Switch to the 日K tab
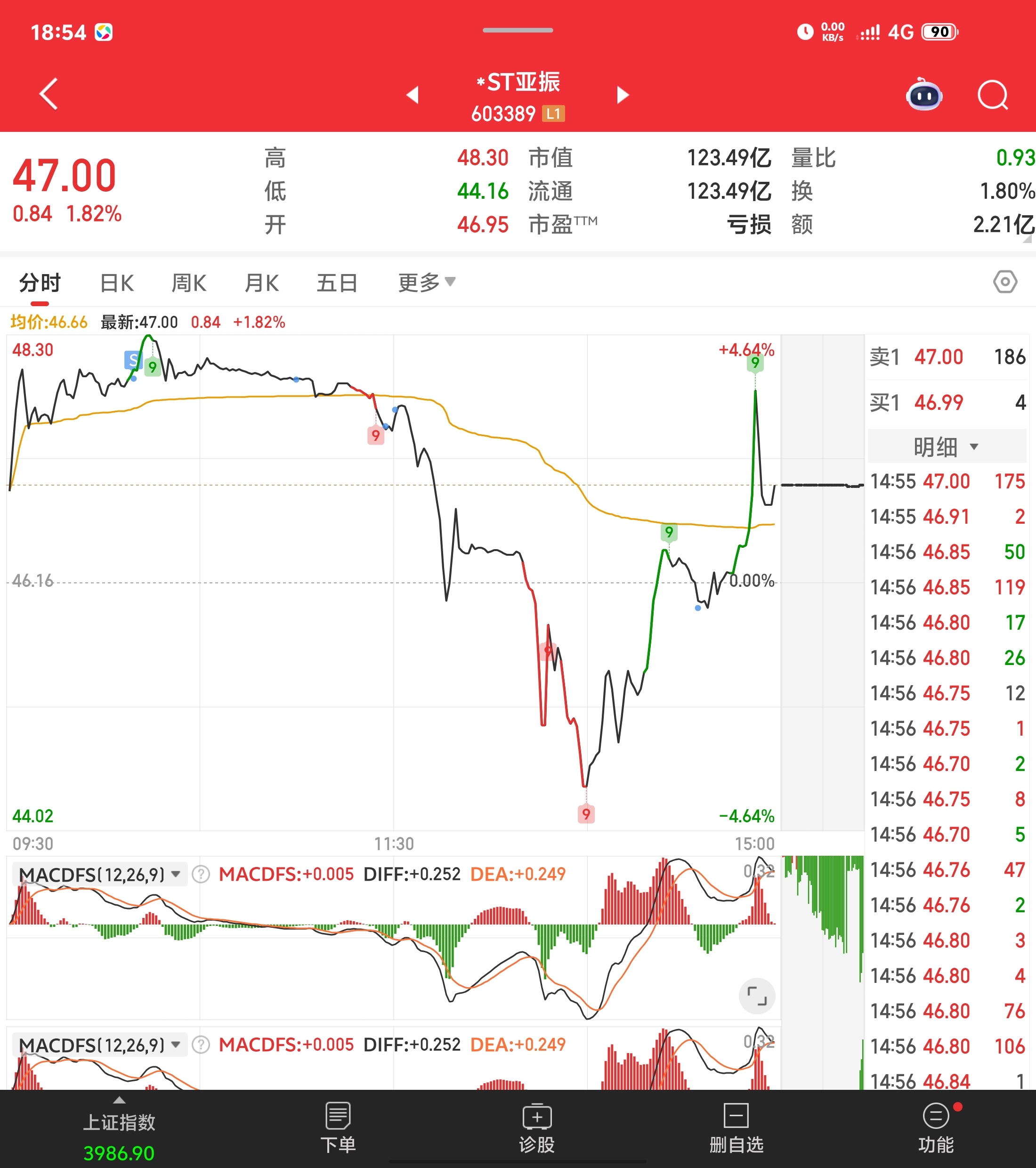Image resolution: width=1036 pixels, height=1168 pixels. click(x=117, y=283)
